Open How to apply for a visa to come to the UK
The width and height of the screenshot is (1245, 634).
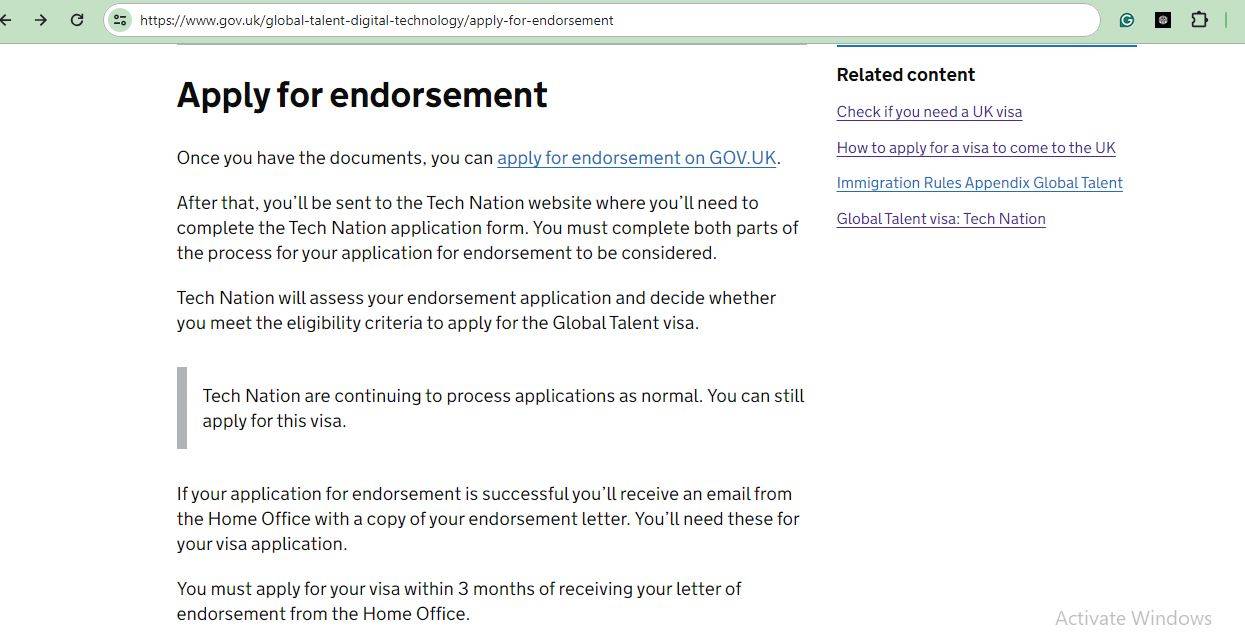point(975,147)
